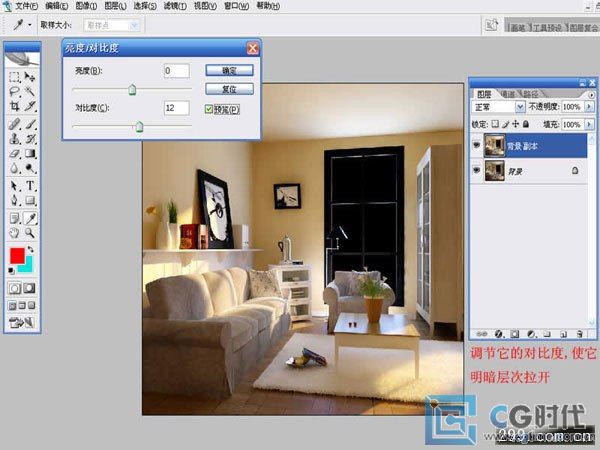
Task: Select the Slice tool
Action: tap(30, 106)
